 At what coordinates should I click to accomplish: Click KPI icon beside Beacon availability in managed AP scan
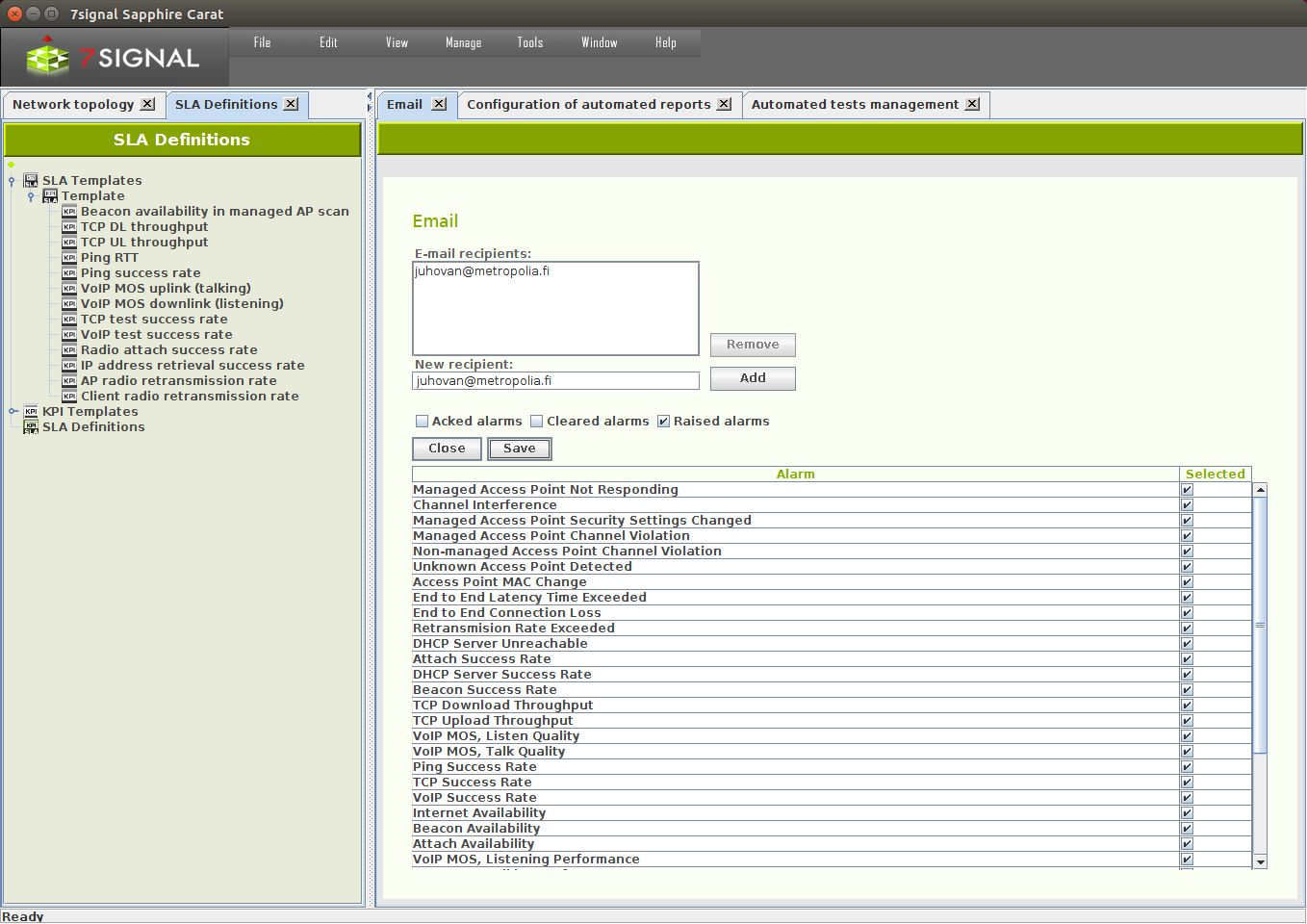[69, 211]
